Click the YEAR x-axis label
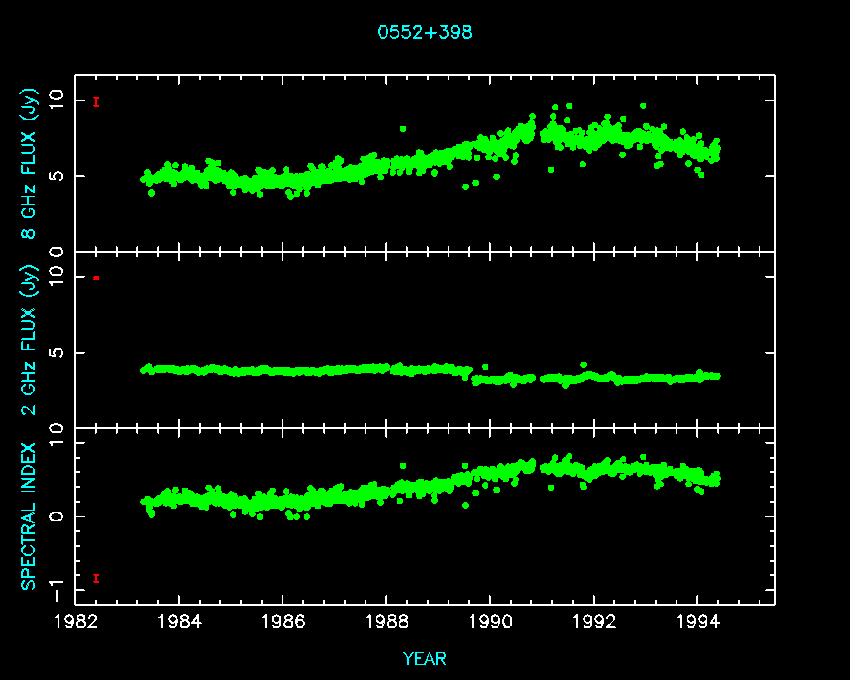This screenshot has width=850, height=680. [425, 659]
